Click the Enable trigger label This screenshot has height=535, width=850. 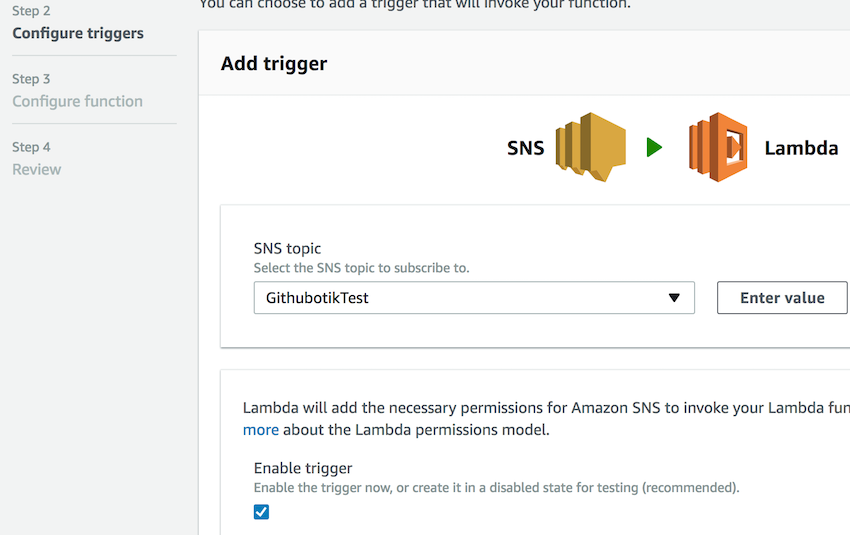(303, 468)
